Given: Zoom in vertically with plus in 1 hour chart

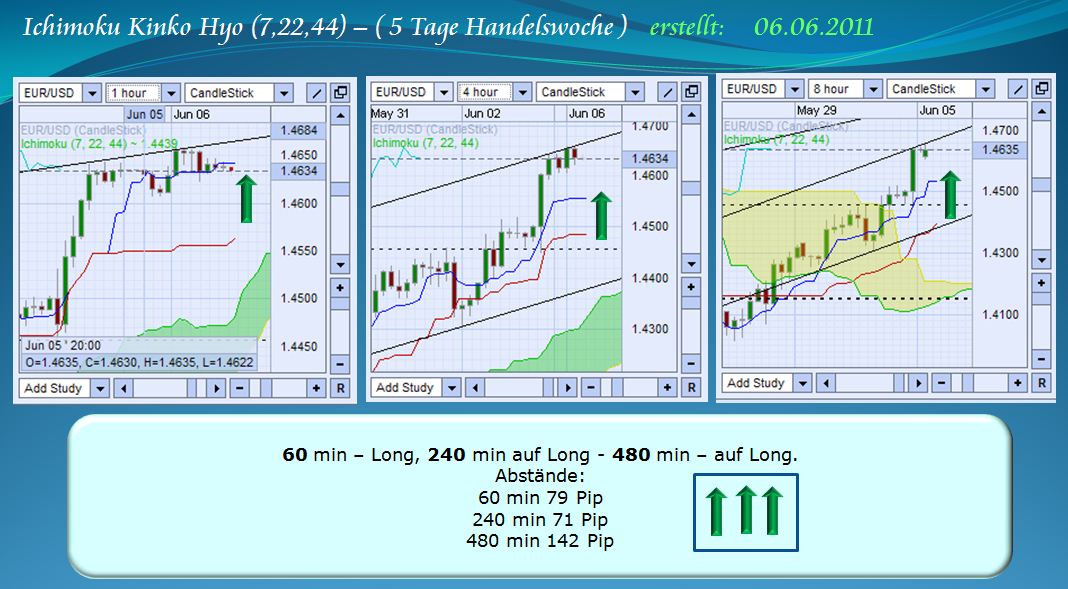Looking at the screenshot, I should pos(340,288).
